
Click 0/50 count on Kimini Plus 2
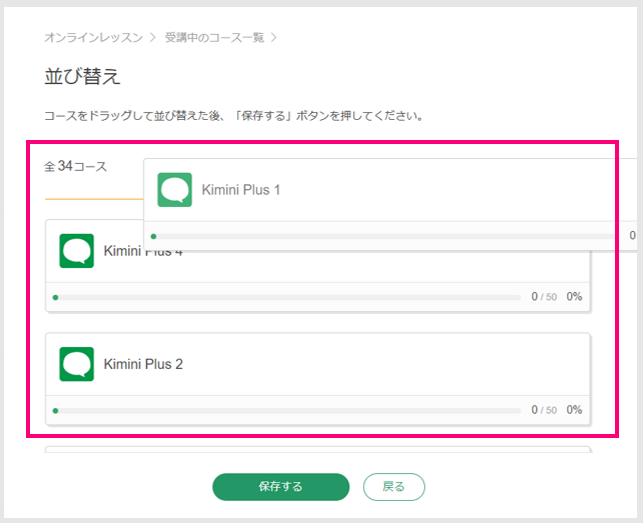[x=544, y=410]
